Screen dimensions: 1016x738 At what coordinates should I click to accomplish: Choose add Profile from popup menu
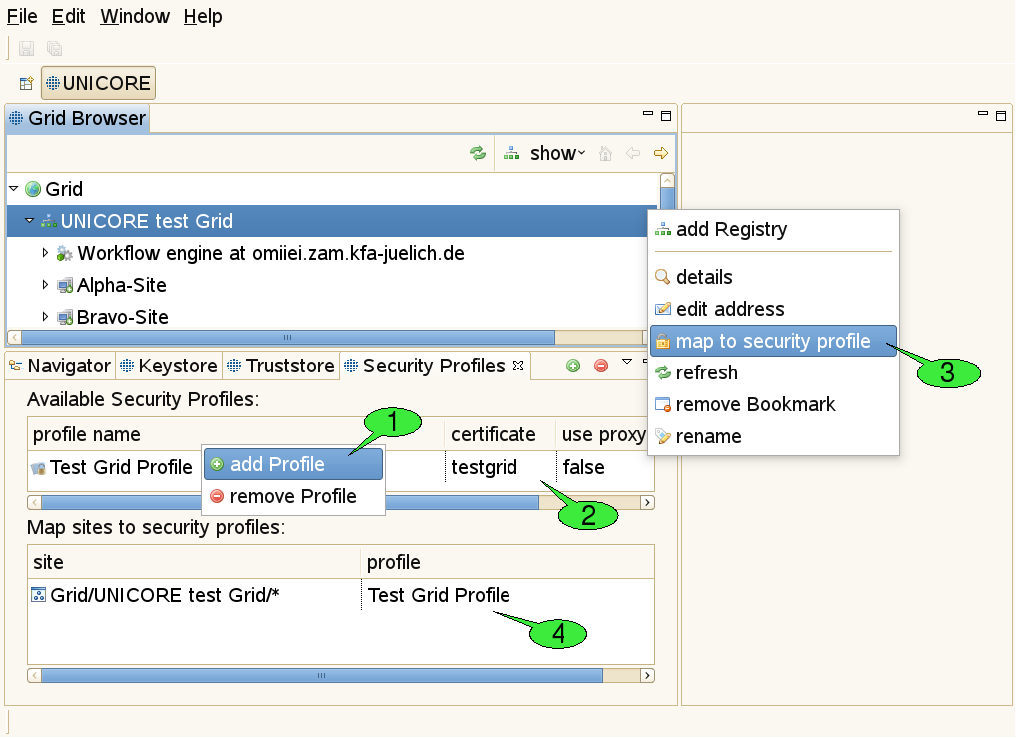click(x=294, y=465)
